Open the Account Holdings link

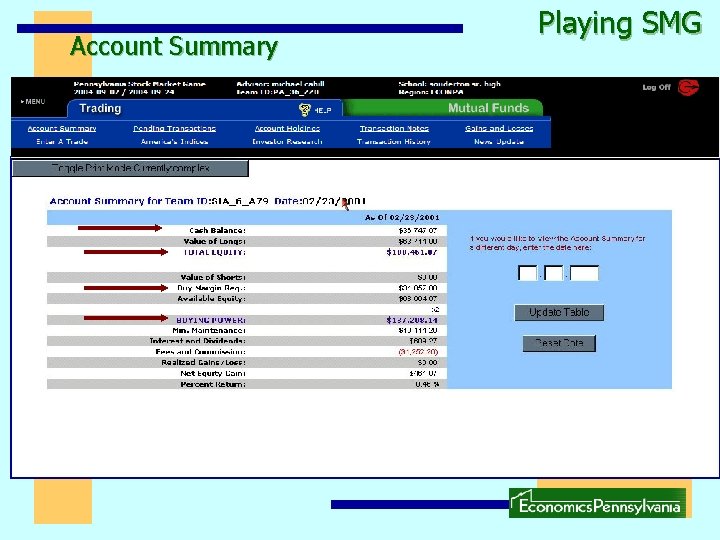point(287,129)
